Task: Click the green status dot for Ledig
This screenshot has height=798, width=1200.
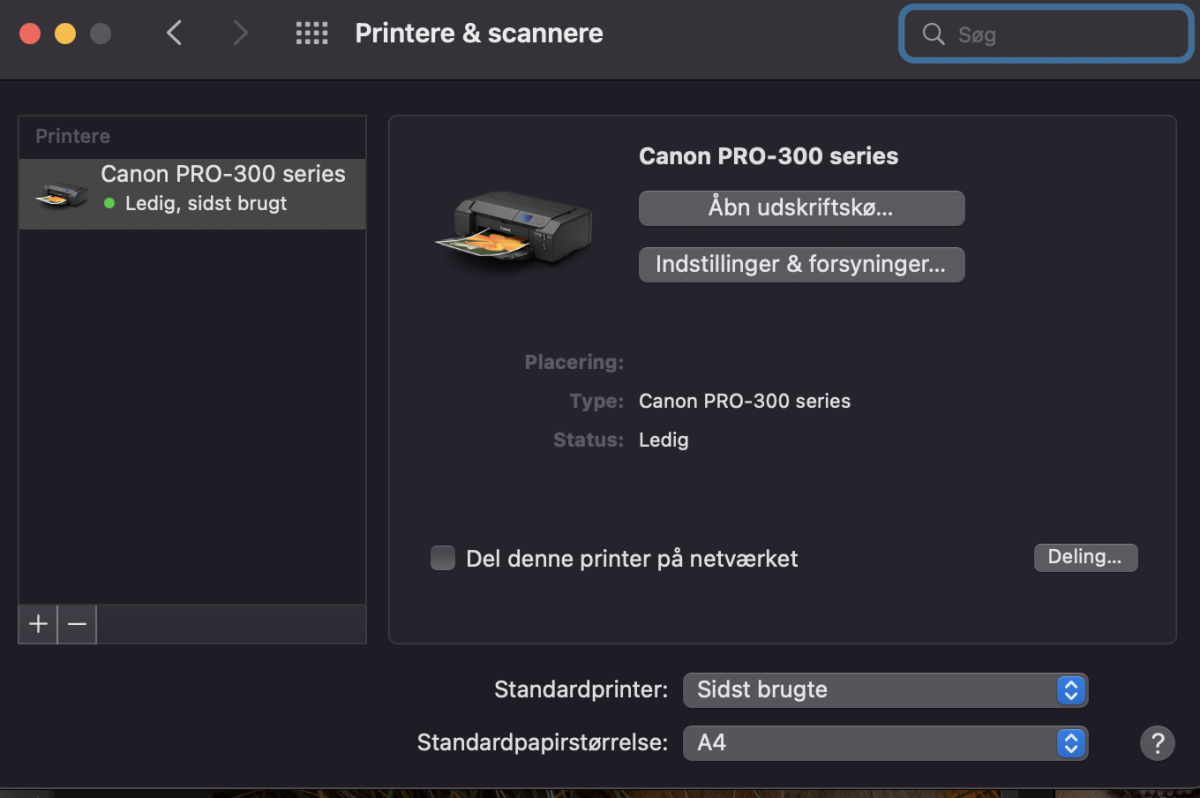Action: (x=109, y=204)
